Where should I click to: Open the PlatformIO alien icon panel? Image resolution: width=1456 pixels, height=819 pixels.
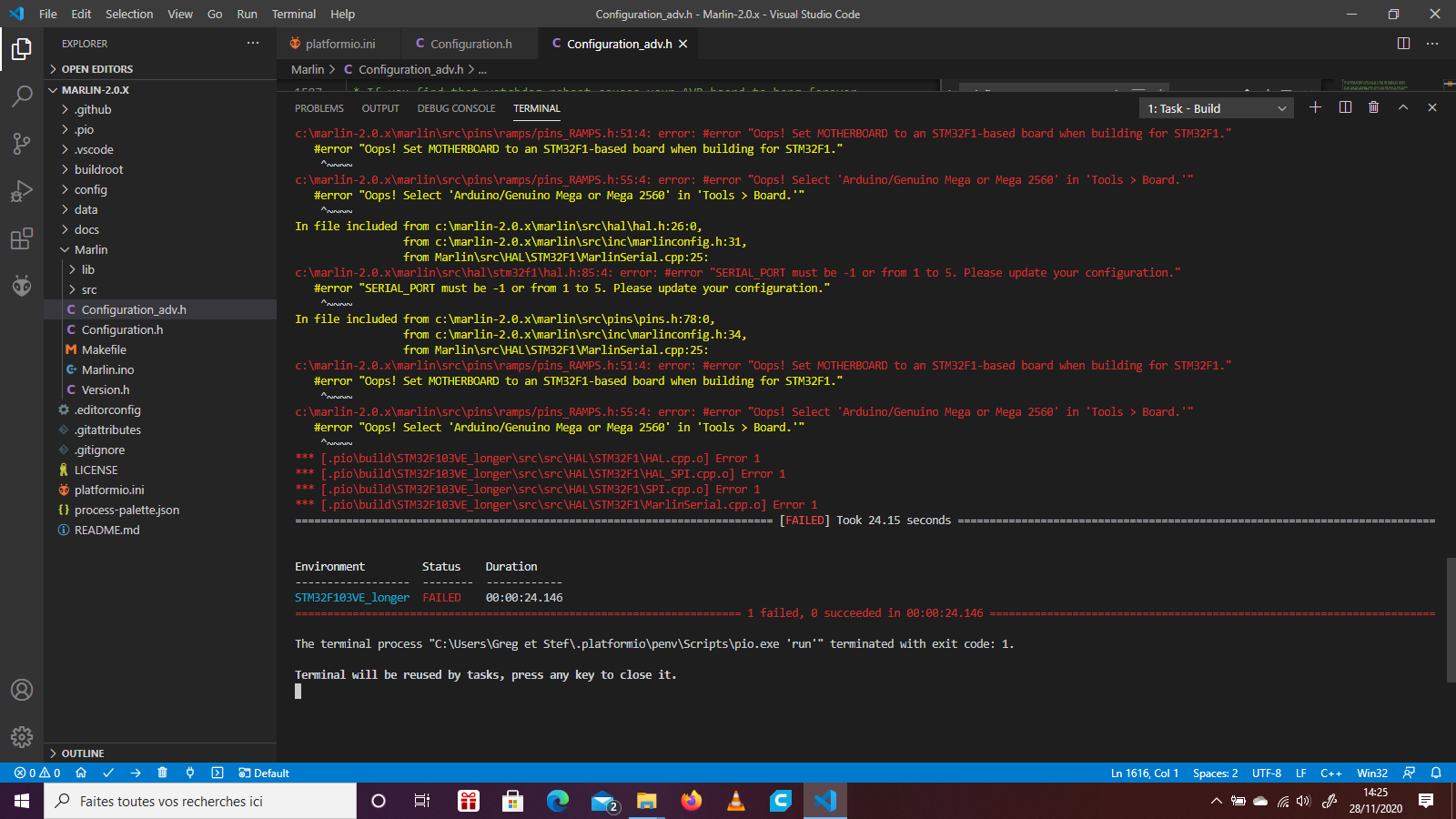(x=22, y=286)
